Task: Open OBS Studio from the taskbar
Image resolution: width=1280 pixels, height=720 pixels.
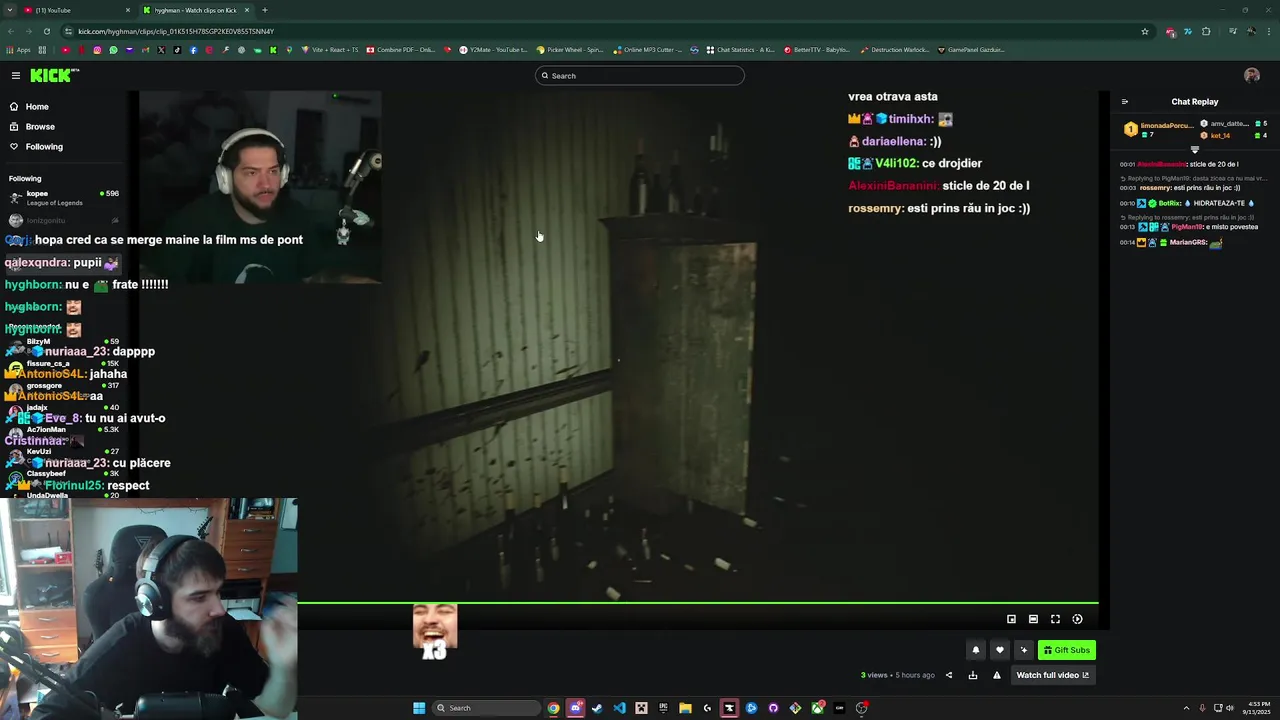Action: tap(861, 708)
